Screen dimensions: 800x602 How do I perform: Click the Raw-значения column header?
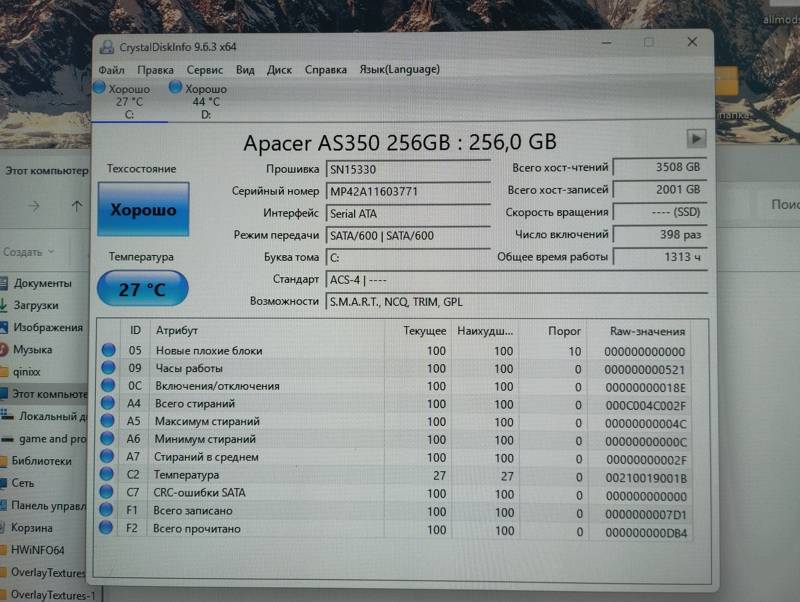click(647, 331)
